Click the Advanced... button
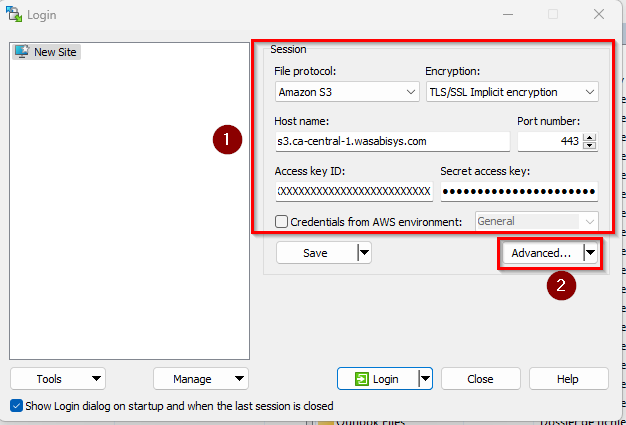 [542, 253]
